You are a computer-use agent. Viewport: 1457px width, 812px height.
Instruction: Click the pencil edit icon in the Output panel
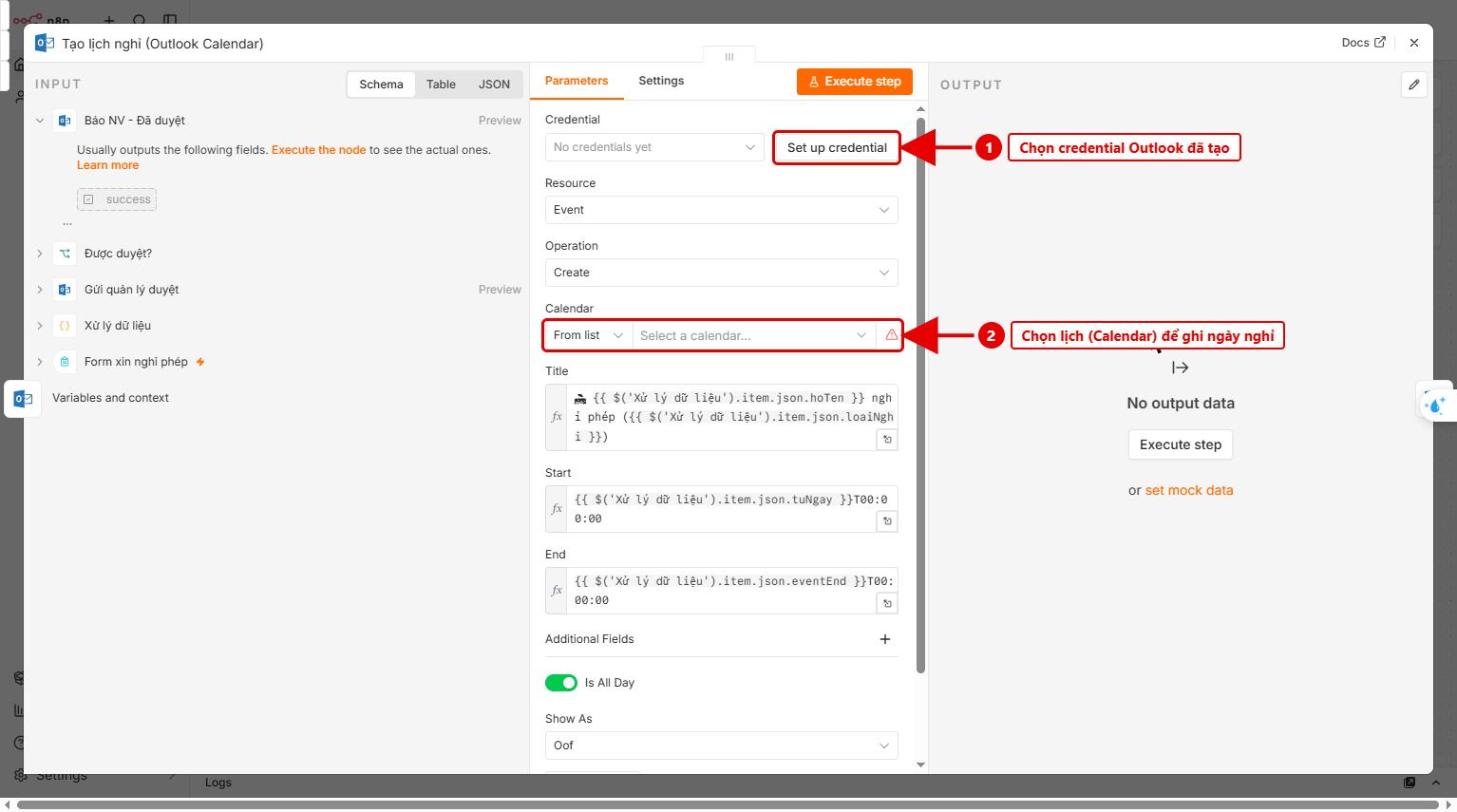pyautogui.click(x=1414, y=85)
